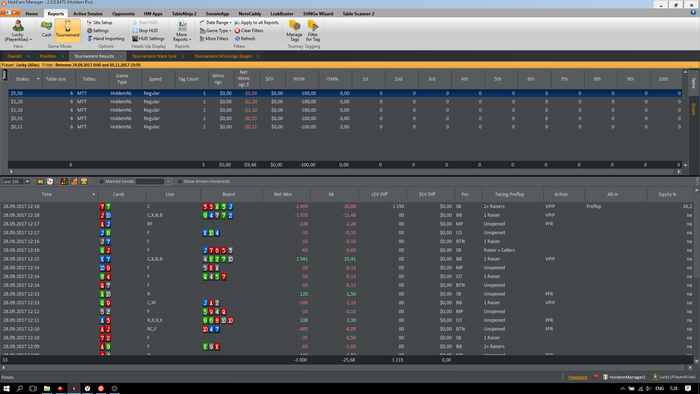Click Stop HUD
This screenshot has width=700, height=394.
point(145,30)
